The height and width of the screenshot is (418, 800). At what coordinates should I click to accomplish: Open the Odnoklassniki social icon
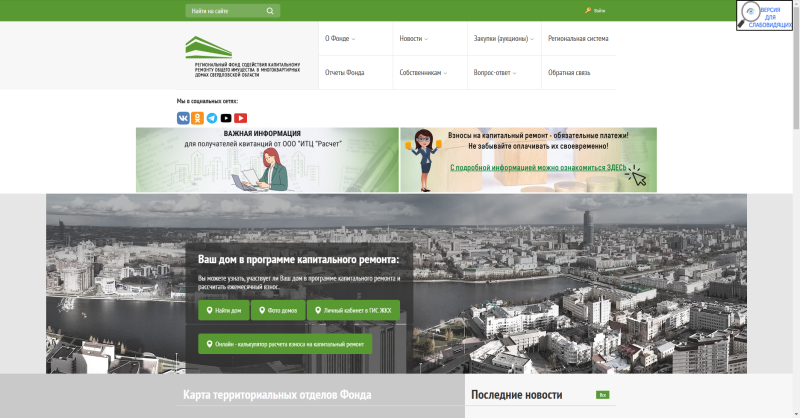(x=197, y=118)
